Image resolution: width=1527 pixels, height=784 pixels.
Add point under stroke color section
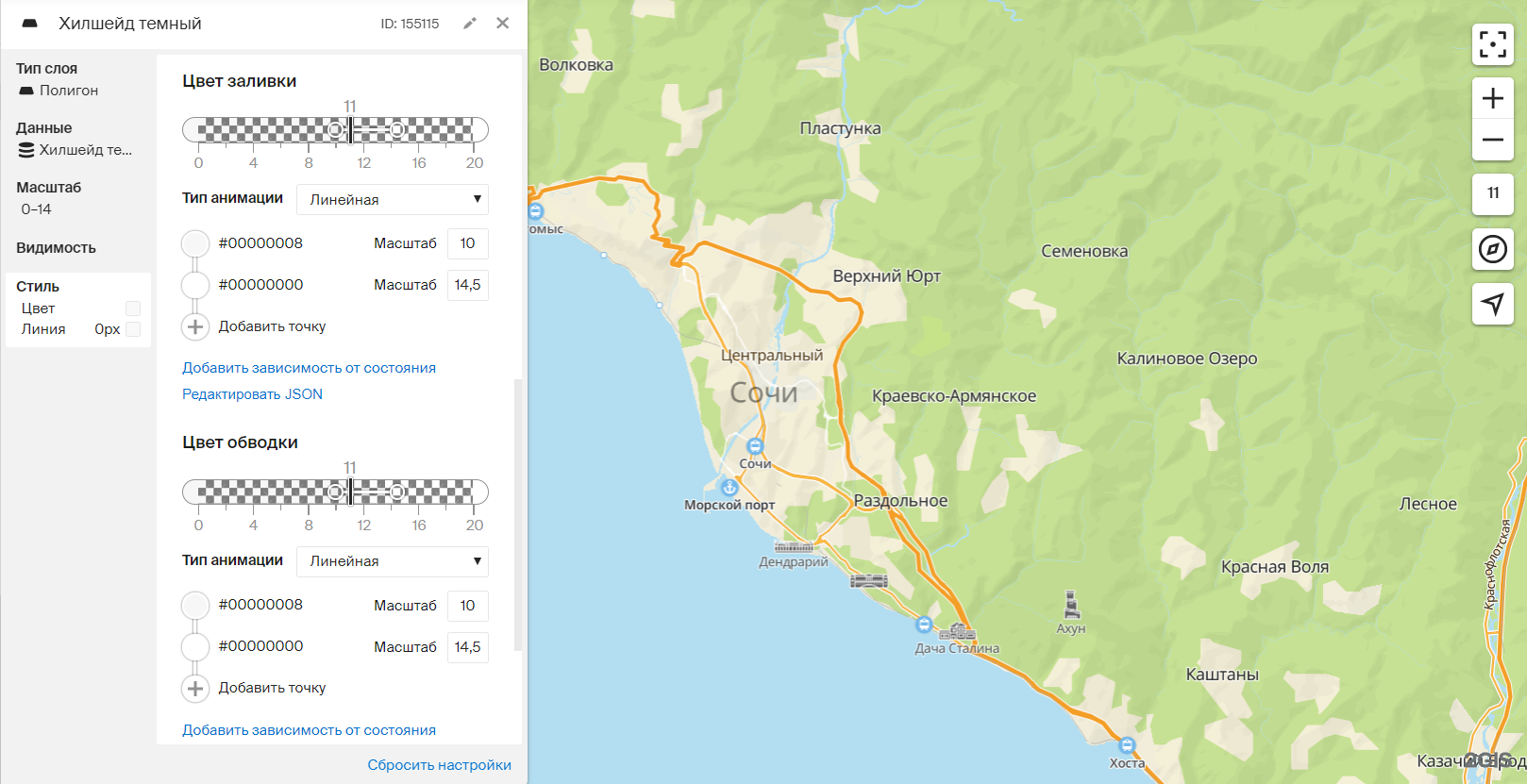click(195, 689)
